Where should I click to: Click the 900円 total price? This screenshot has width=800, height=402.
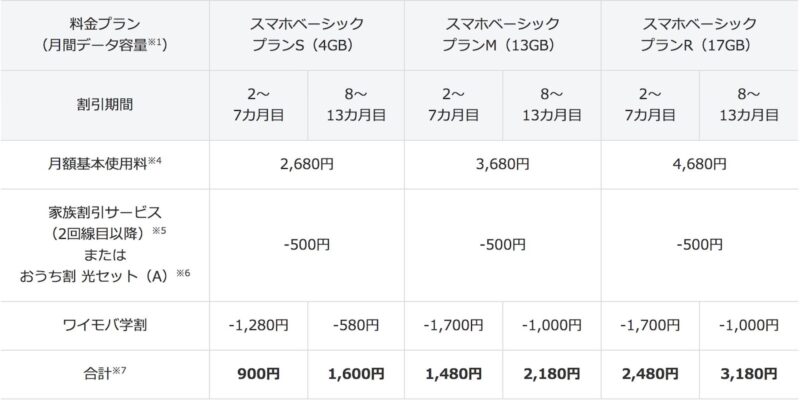(257, 373)
